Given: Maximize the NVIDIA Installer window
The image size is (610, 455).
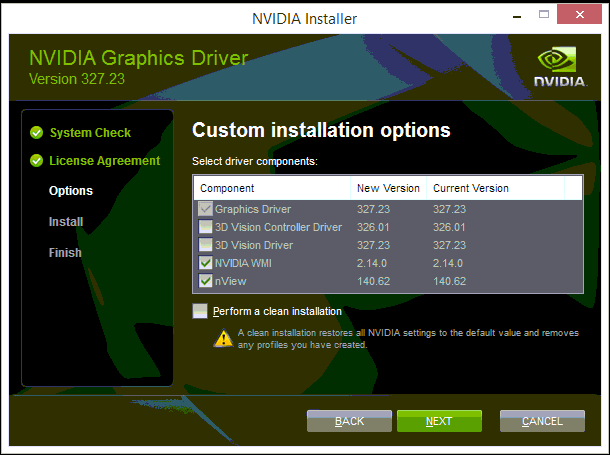Looking at the screenshot, I should tap(544, 15).
